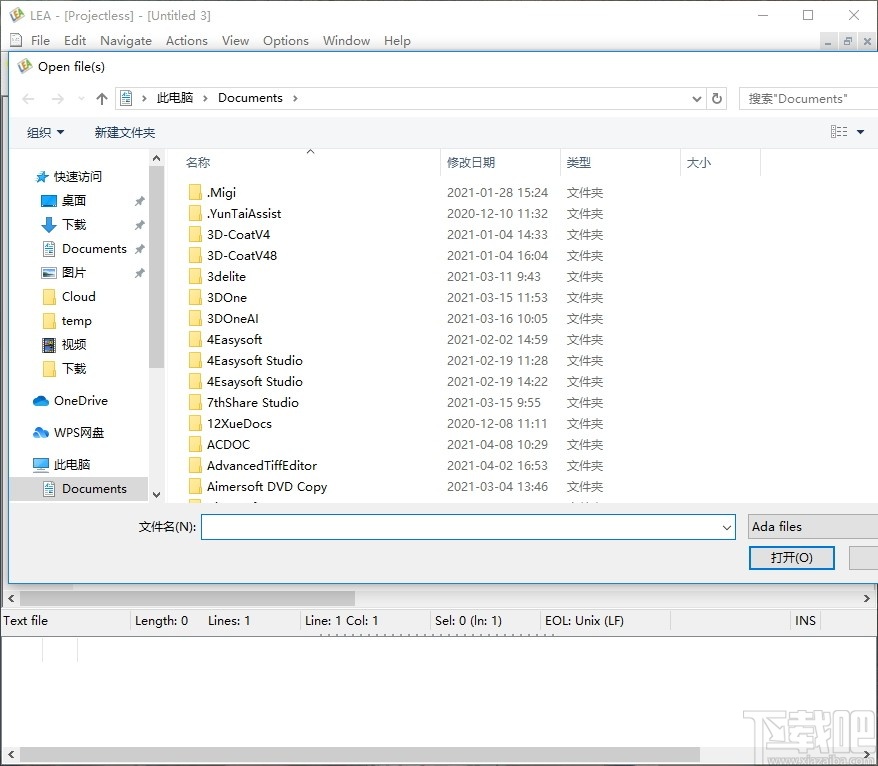
Task: Select the Aimersoft DVD Copy folder icon
Action: point(195,487)
